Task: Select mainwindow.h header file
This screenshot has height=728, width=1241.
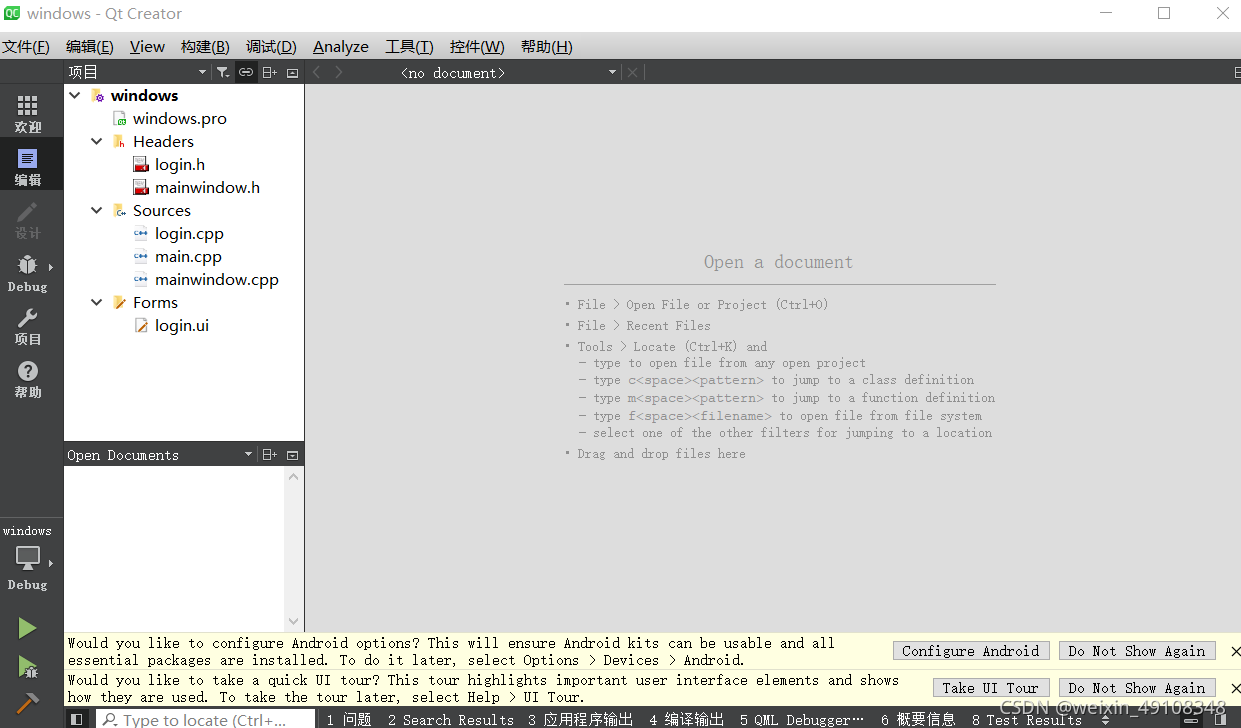Action: 207,187
